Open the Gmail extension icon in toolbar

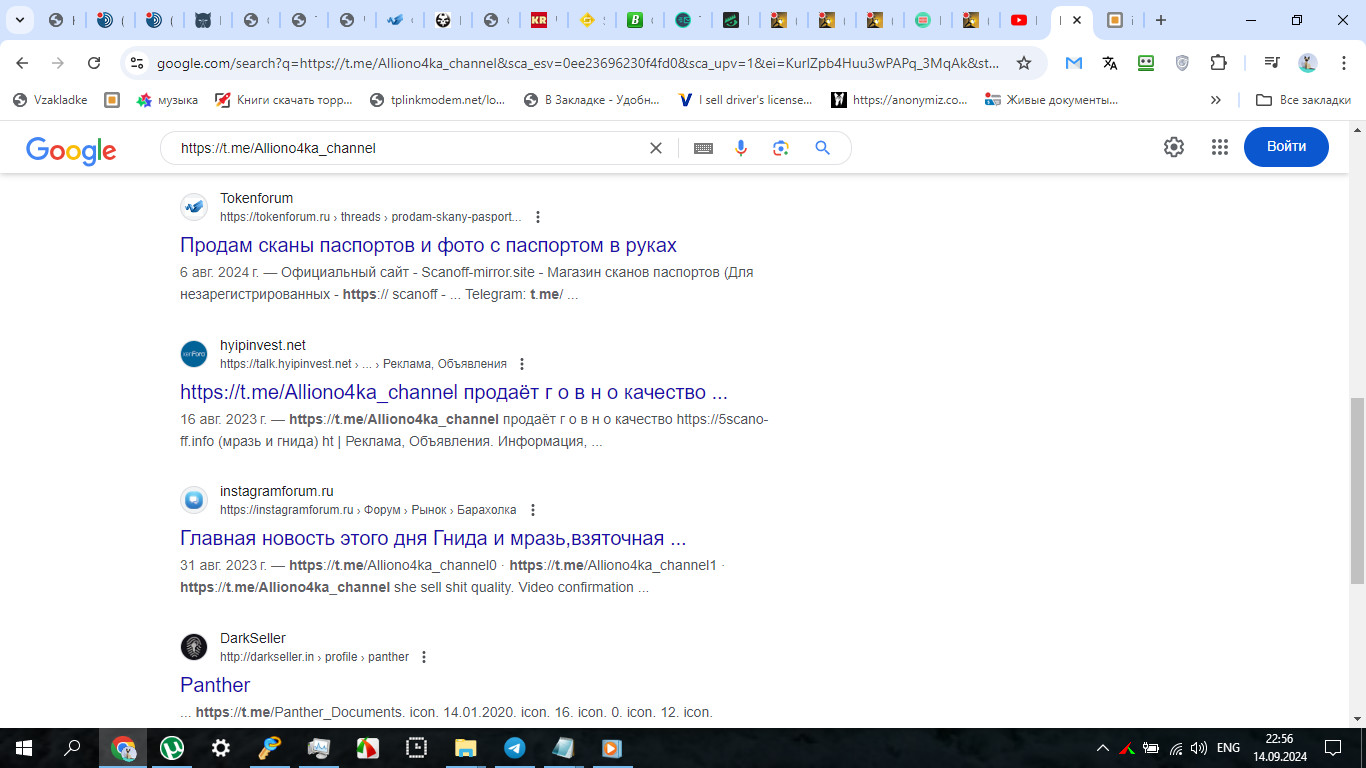[1074, 63]
